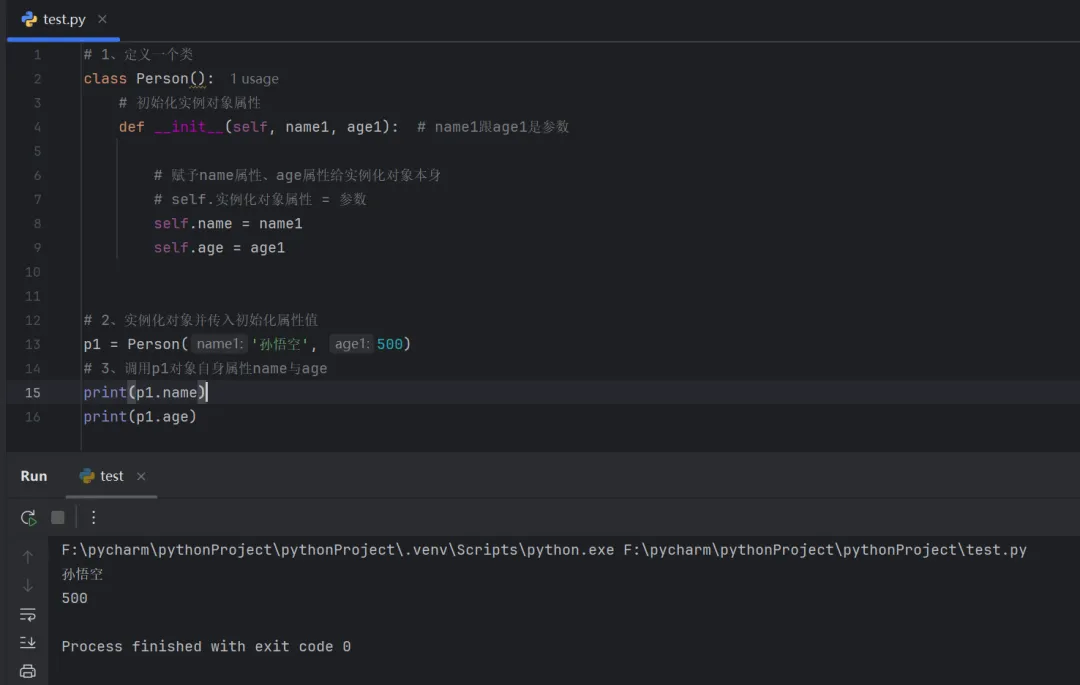Screen dimensions: 1080x685
Task: Click line number 15 in the gutter
Action: pos(33,393)
